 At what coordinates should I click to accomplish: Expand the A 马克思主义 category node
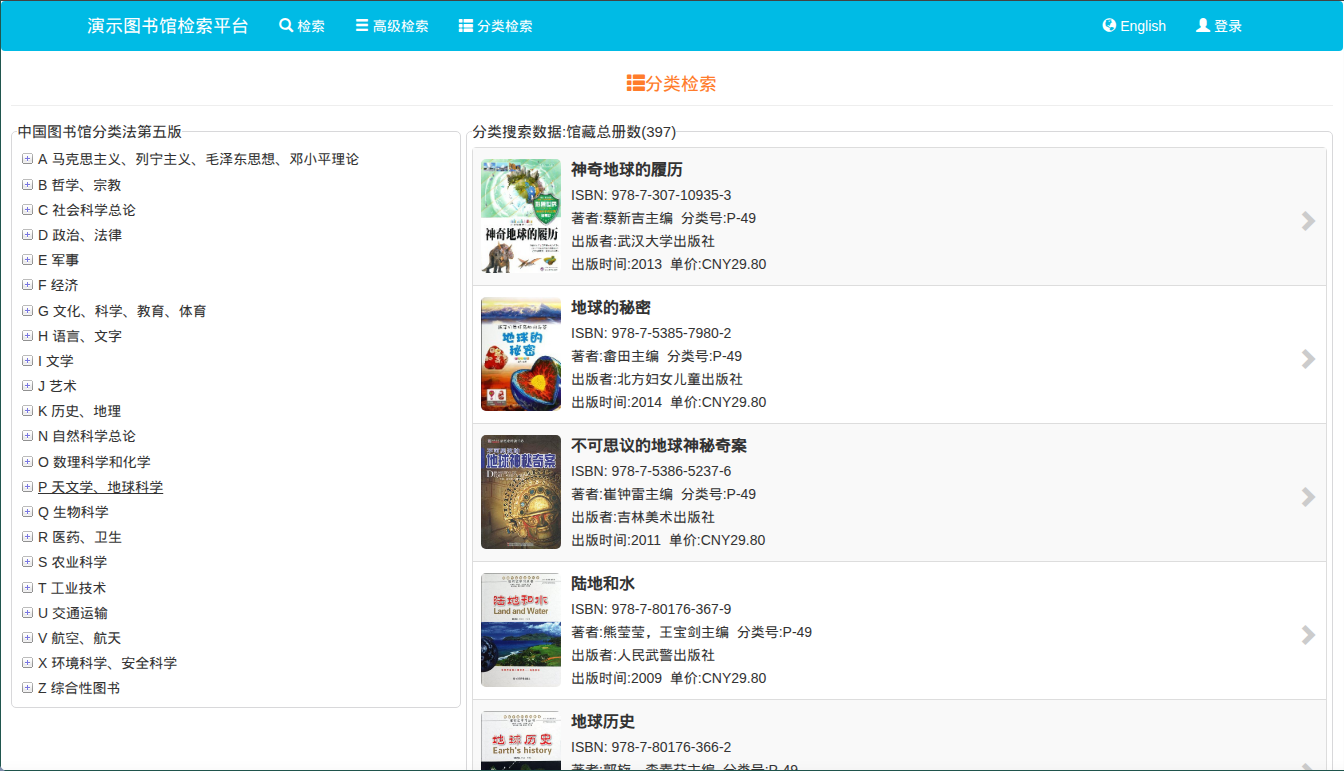[28, 159]
